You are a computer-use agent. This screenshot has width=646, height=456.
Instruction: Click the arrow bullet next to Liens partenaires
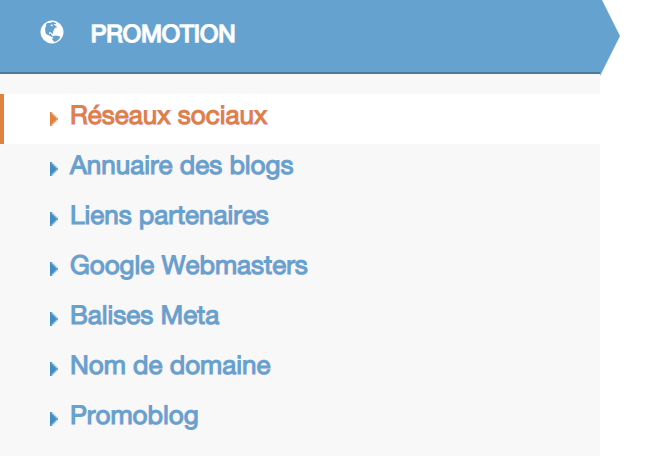pyautogui.click(x=54, y=219)
